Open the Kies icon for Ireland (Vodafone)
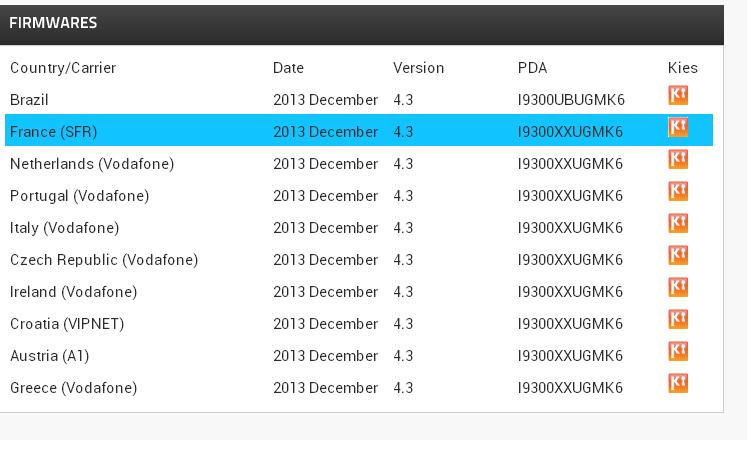 tap(678, 287)
